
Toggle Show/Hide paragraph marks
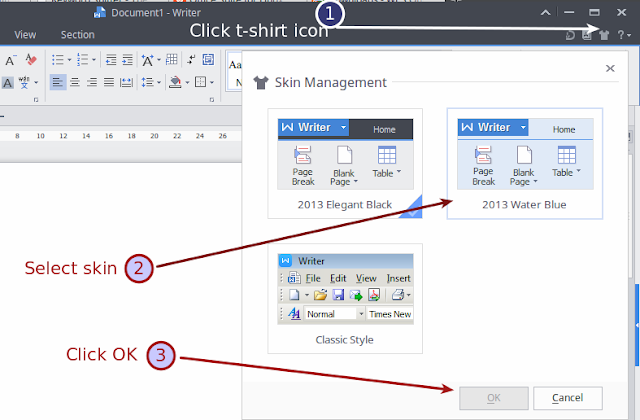(x=191, y=60)
